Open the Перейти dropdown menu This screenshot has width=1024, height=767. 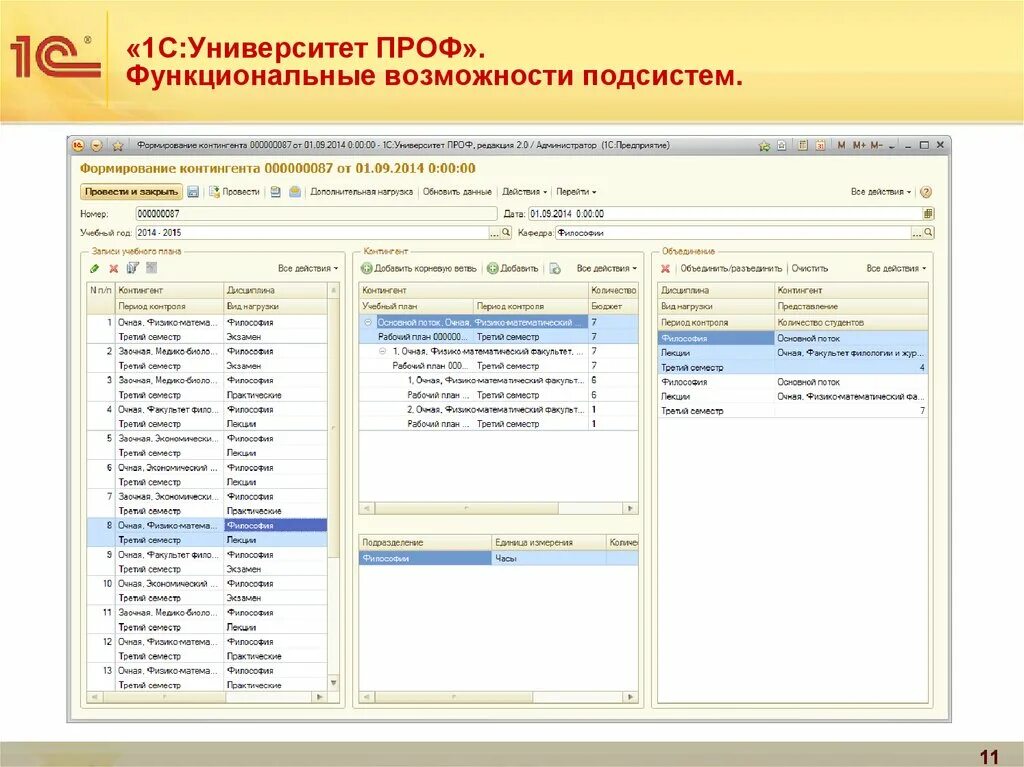576,192
